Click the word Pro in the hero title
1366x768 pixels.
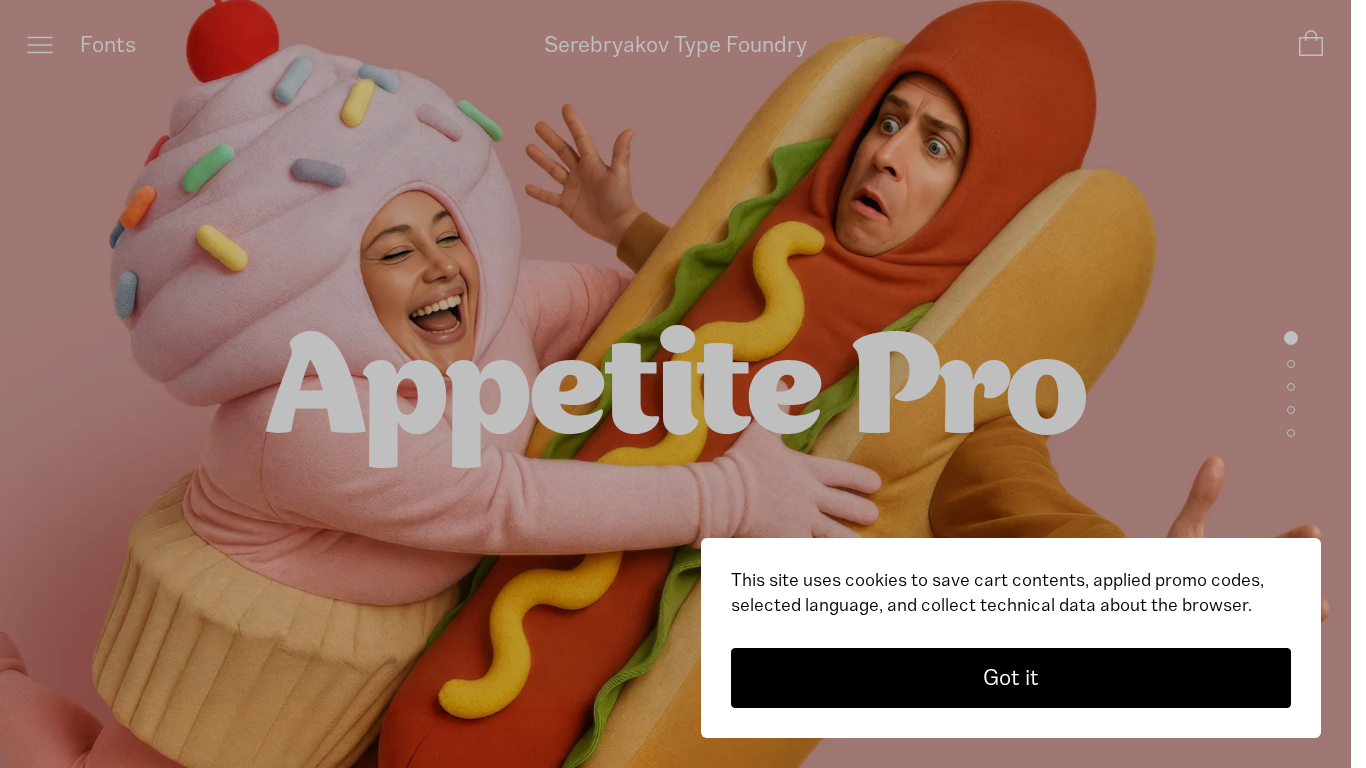point(970,385)
